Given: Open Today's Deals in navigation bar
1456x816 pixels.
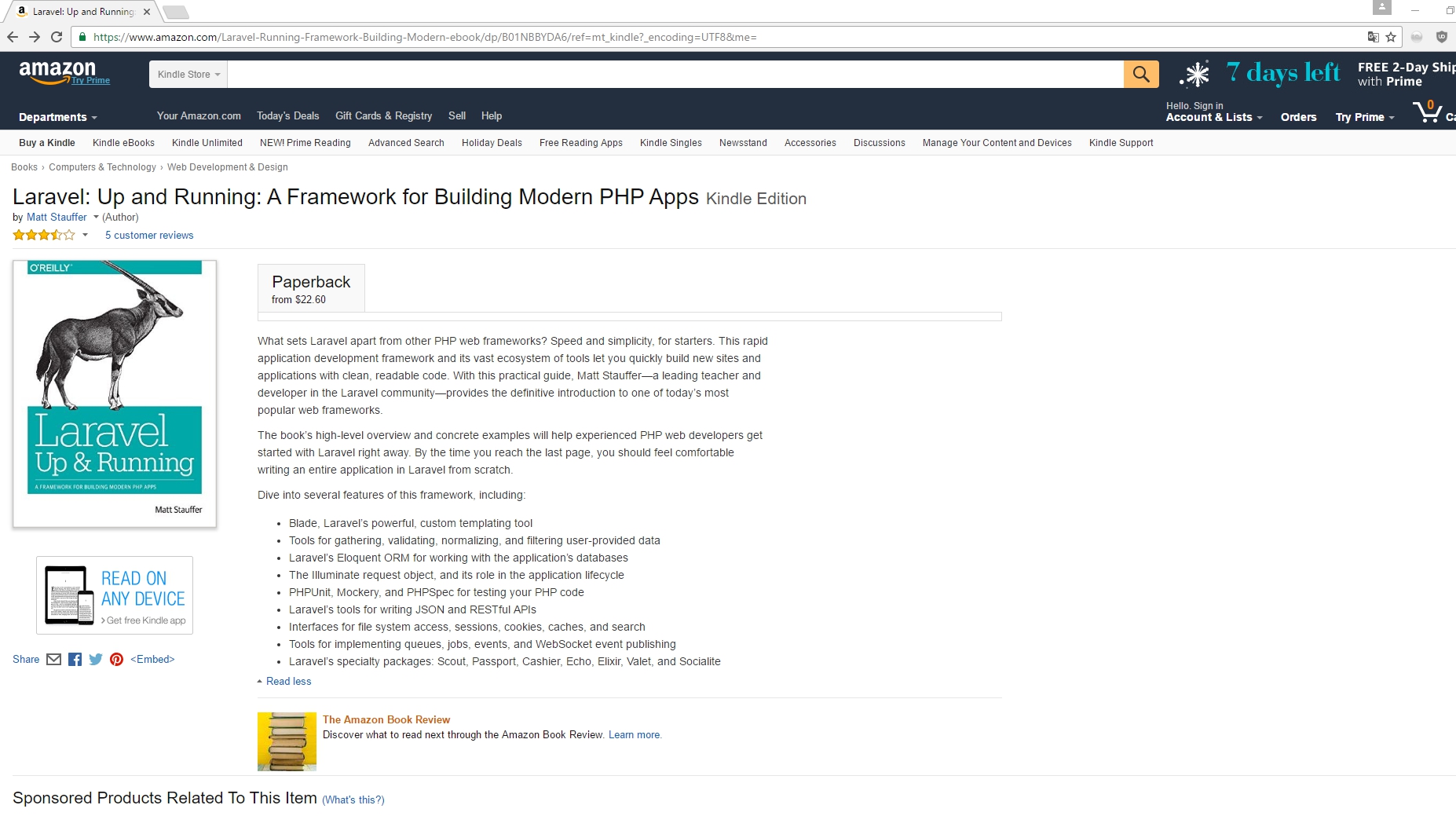Looking at the screenshot, I should click(x=287, y=115).
